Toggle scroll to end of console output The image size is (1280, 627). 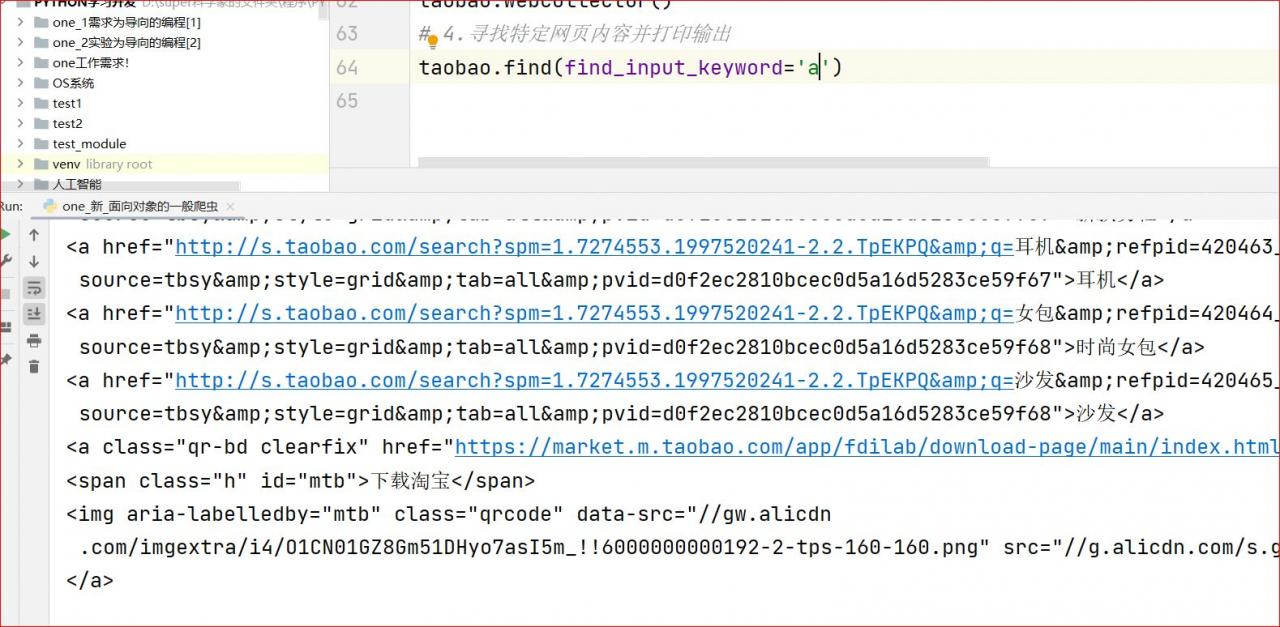[34, 314]
